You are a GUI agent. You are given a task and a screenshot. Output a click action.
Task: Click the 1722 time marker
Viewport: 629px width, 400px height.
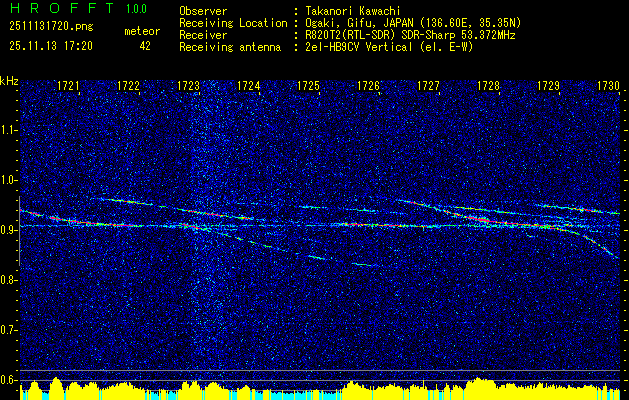(128, 85)
